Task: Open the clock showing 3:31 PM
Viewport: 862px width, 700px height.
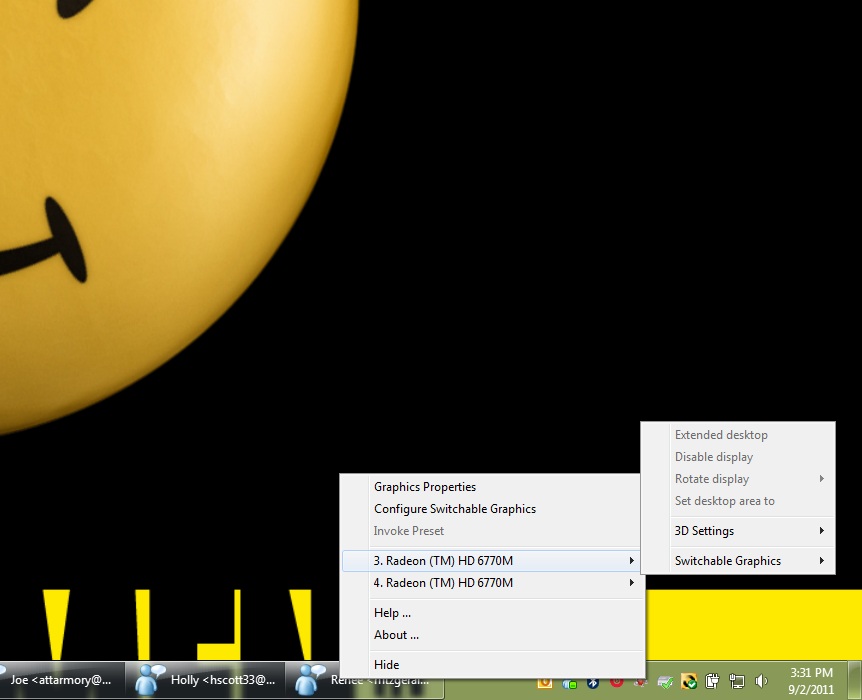Action: pos(811,681)
